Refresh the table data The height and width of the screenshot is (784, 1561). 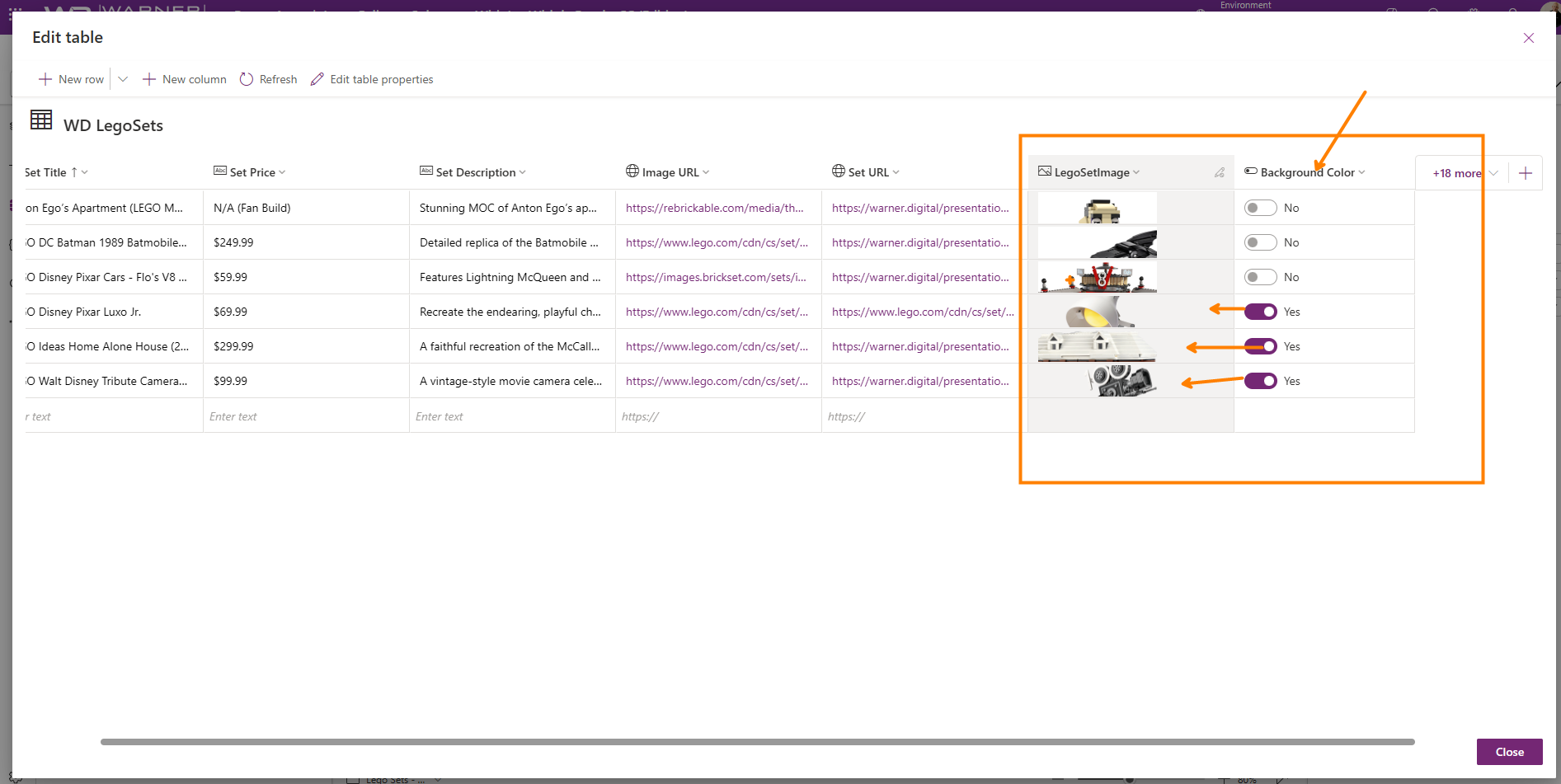pyautogui.click(x=268, y=79)
